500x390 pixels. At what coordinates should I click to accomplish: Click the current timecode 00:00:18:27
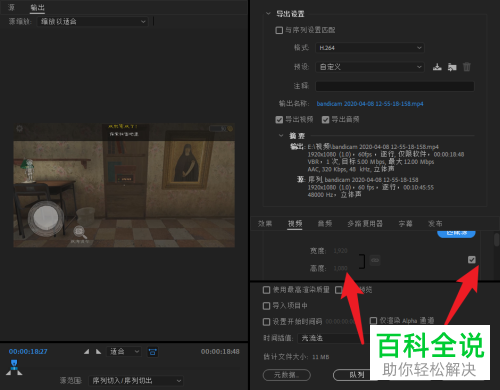pyautogui.click(x=28, y=352)
